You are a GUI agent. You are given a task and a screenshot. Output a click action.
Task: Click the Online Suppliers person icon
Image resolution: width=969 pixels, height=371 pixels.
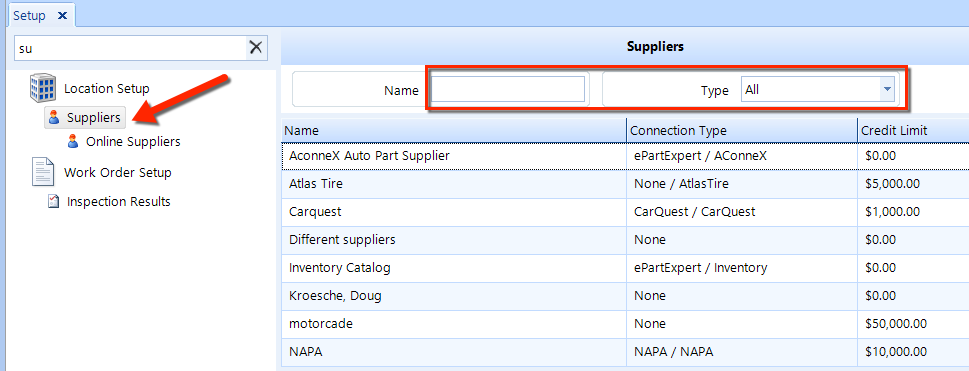pos(73,142)
